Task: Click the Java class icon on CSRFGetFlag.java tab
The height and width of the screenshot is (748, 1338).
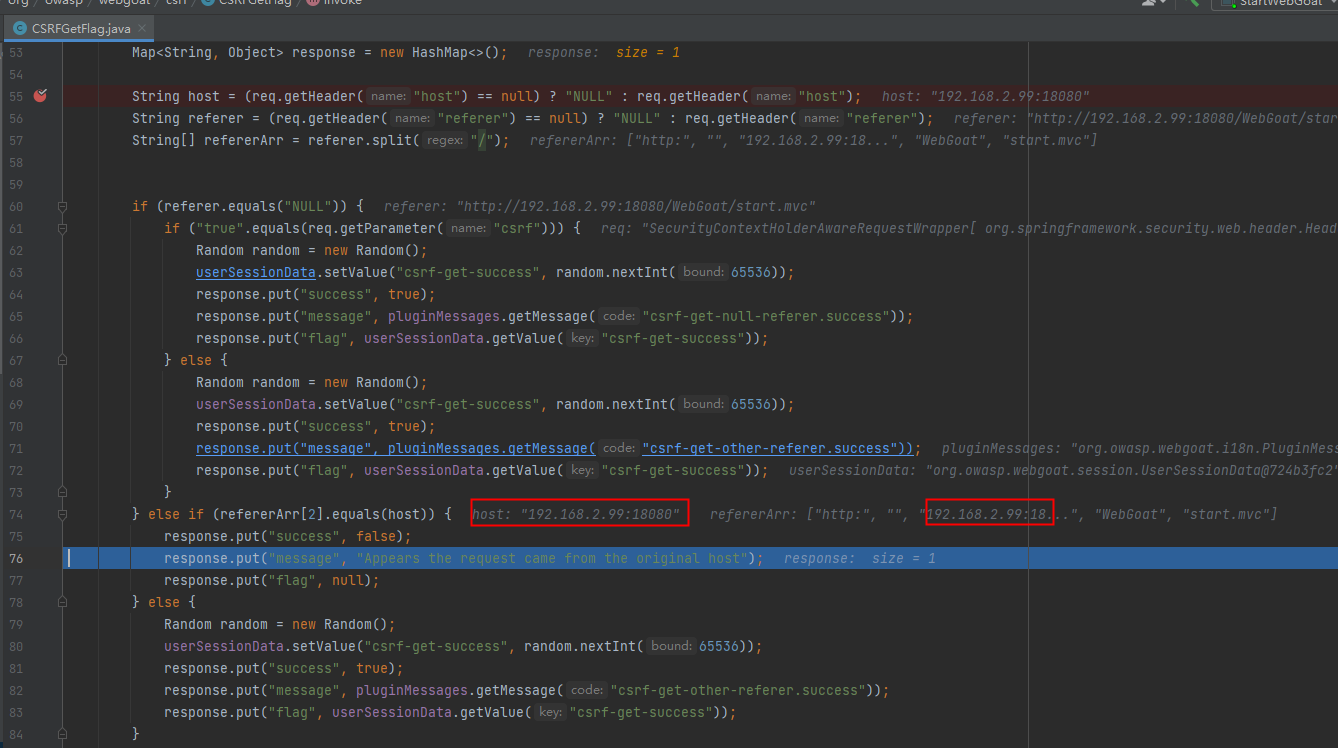Action: point(20,29)
